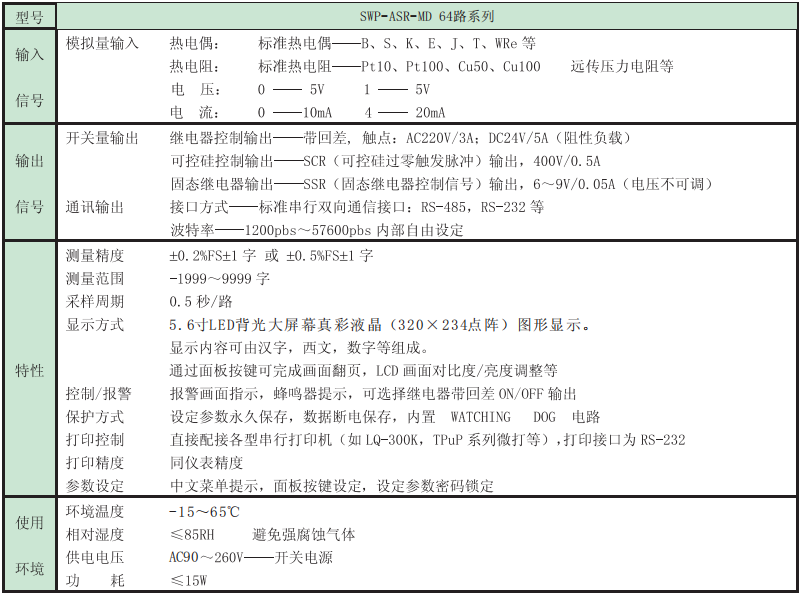Image resolution: width=800 pixels, height=594 pixels.
Task: Click the blue 5.6寸LED display description
Action: 350,323
